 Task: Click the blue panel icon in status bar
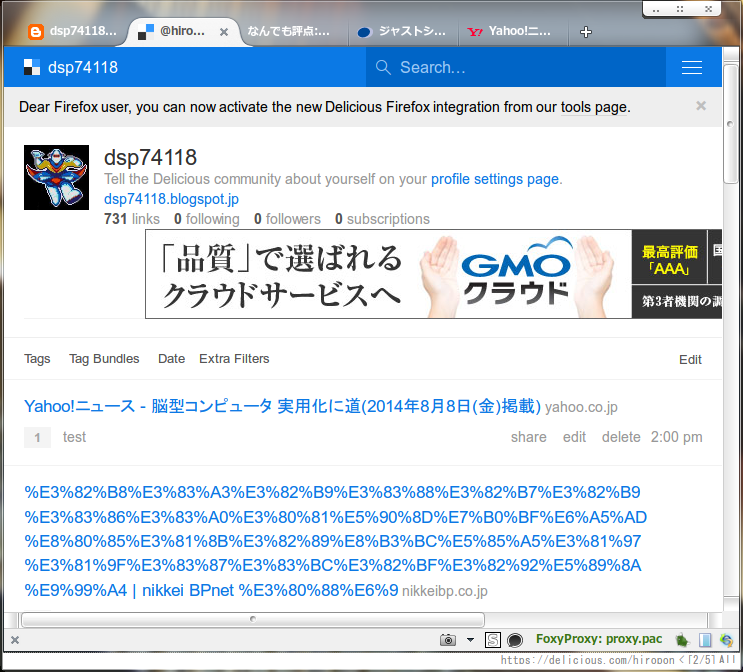point(705,640)
